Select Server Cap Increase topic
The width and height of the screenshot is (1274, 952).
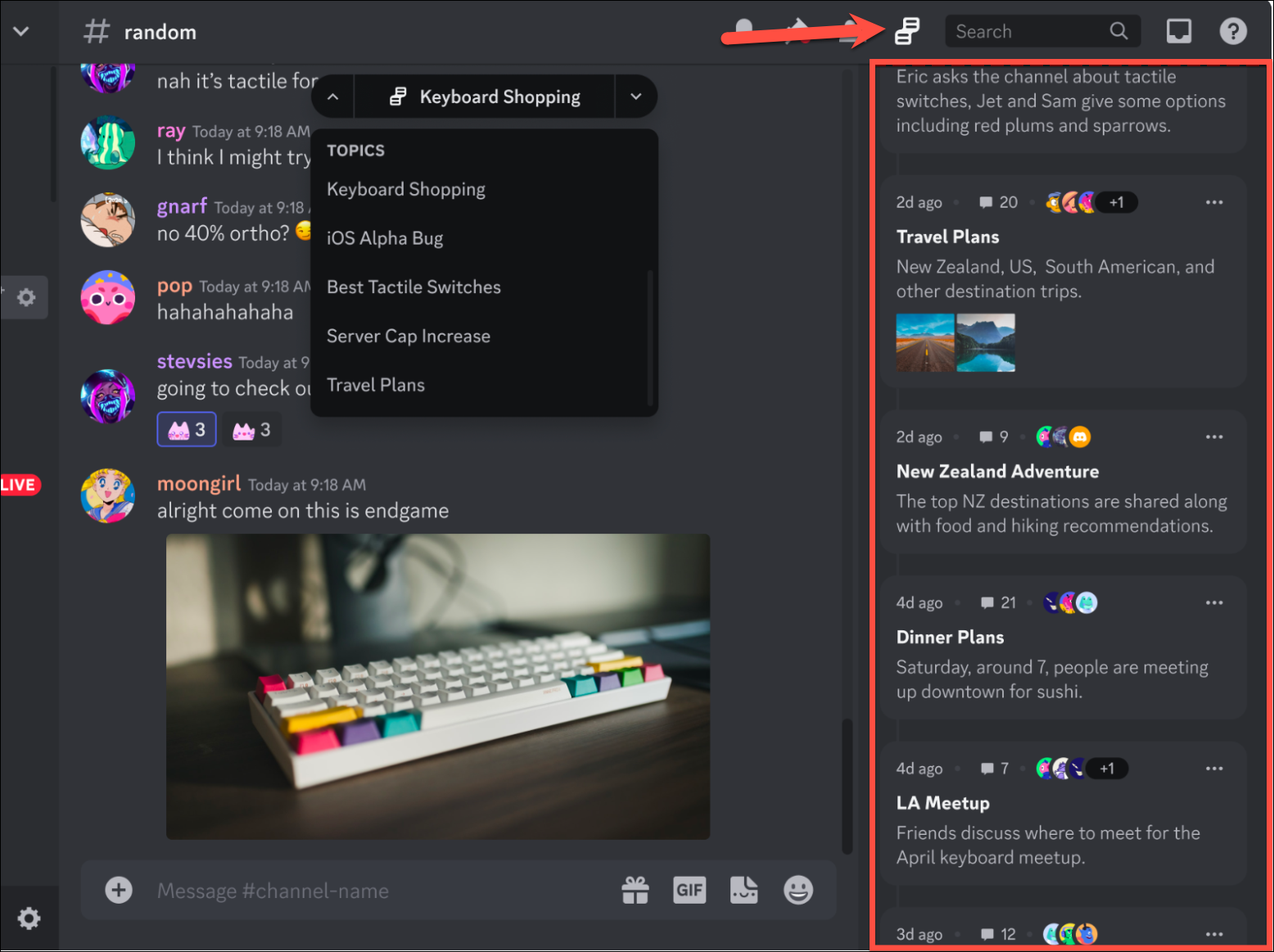pyautogui.click(x=409, y=336)
